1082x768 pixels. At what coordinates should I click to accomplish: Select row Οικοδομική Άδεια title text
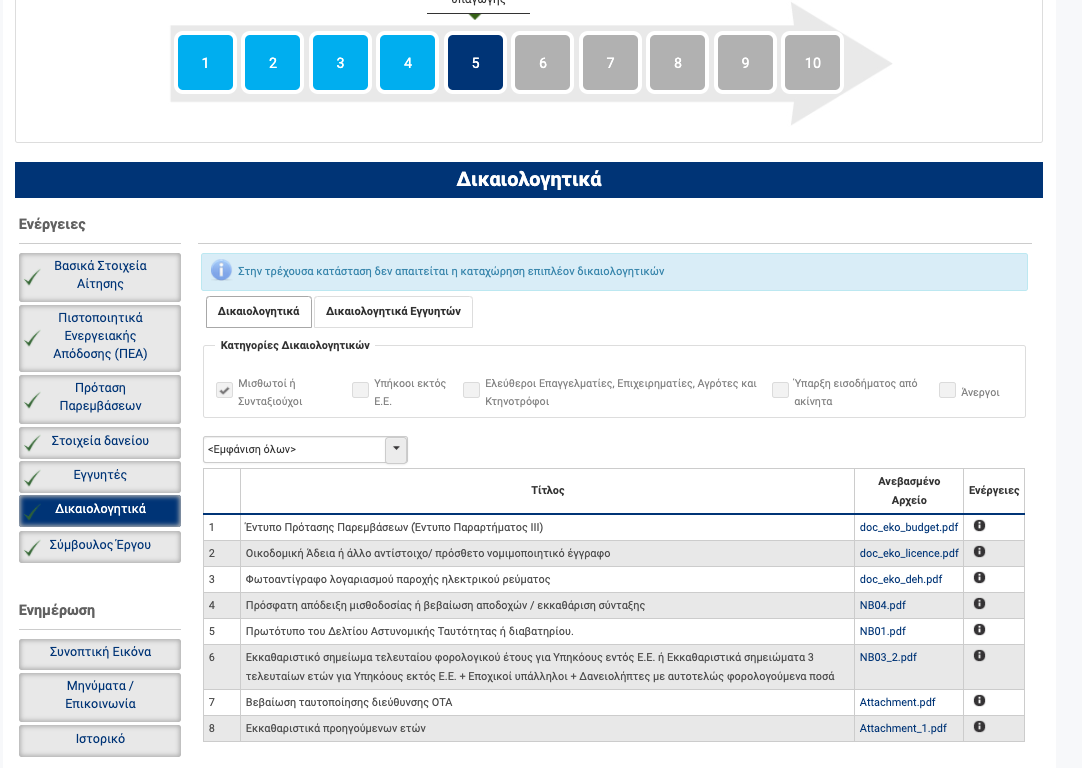point(428,553)
